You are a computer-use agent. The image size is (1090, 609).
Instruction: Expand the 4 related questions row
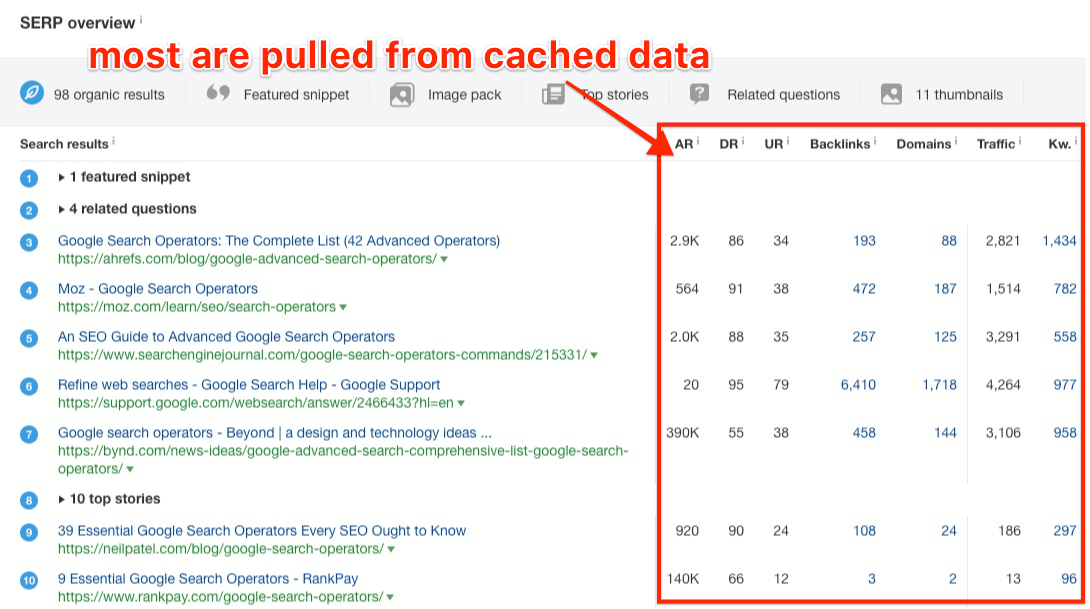[x=127, y=209]
